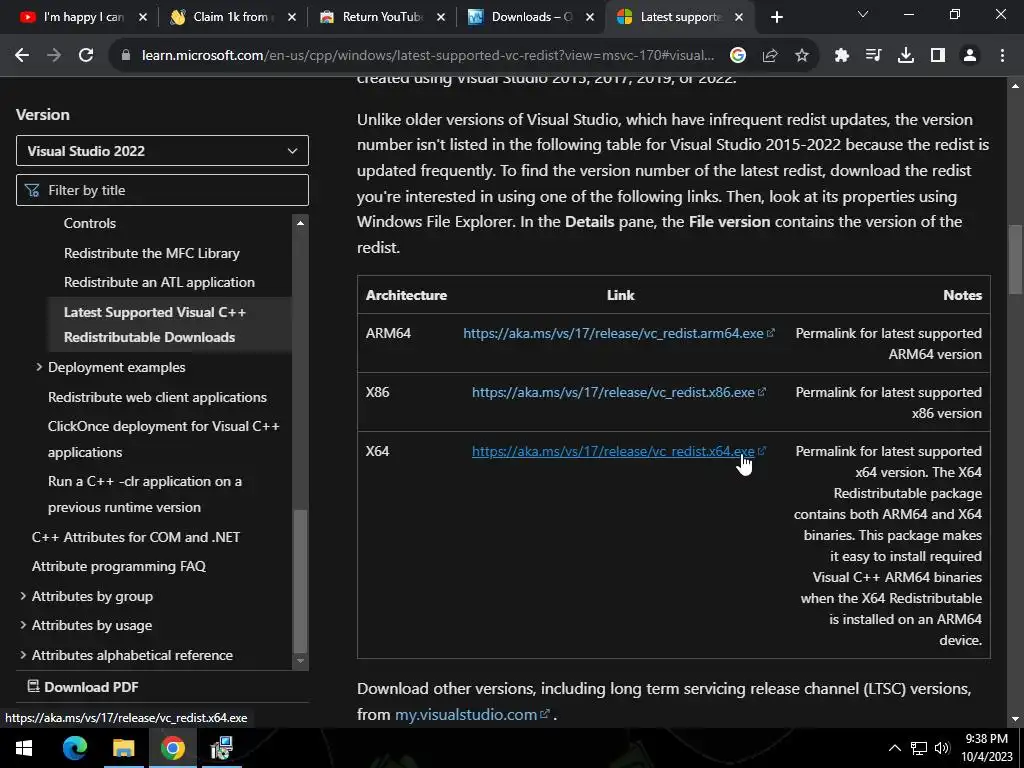Open a new browser tab
Image resolution: width=1024 pixels, height=768 pixels.
pos(776,18)
